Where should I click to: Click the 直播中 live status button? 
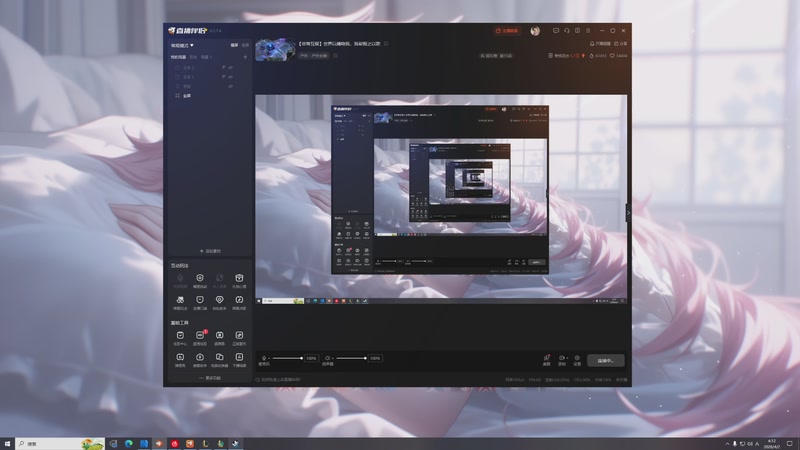click(606, 360)
